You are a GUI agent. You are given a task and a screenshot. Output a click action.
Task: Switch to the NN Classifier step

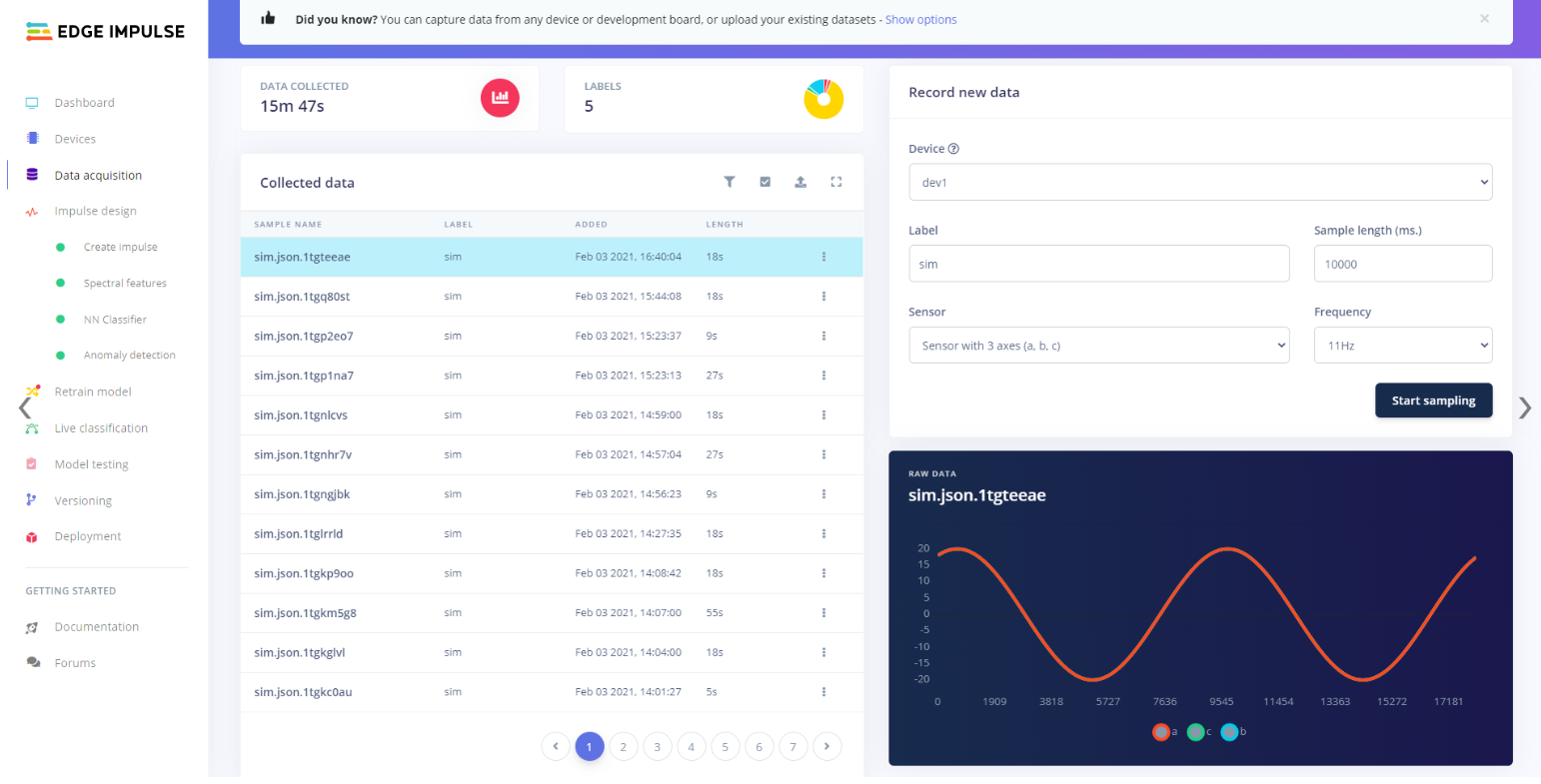coord(112,319)
